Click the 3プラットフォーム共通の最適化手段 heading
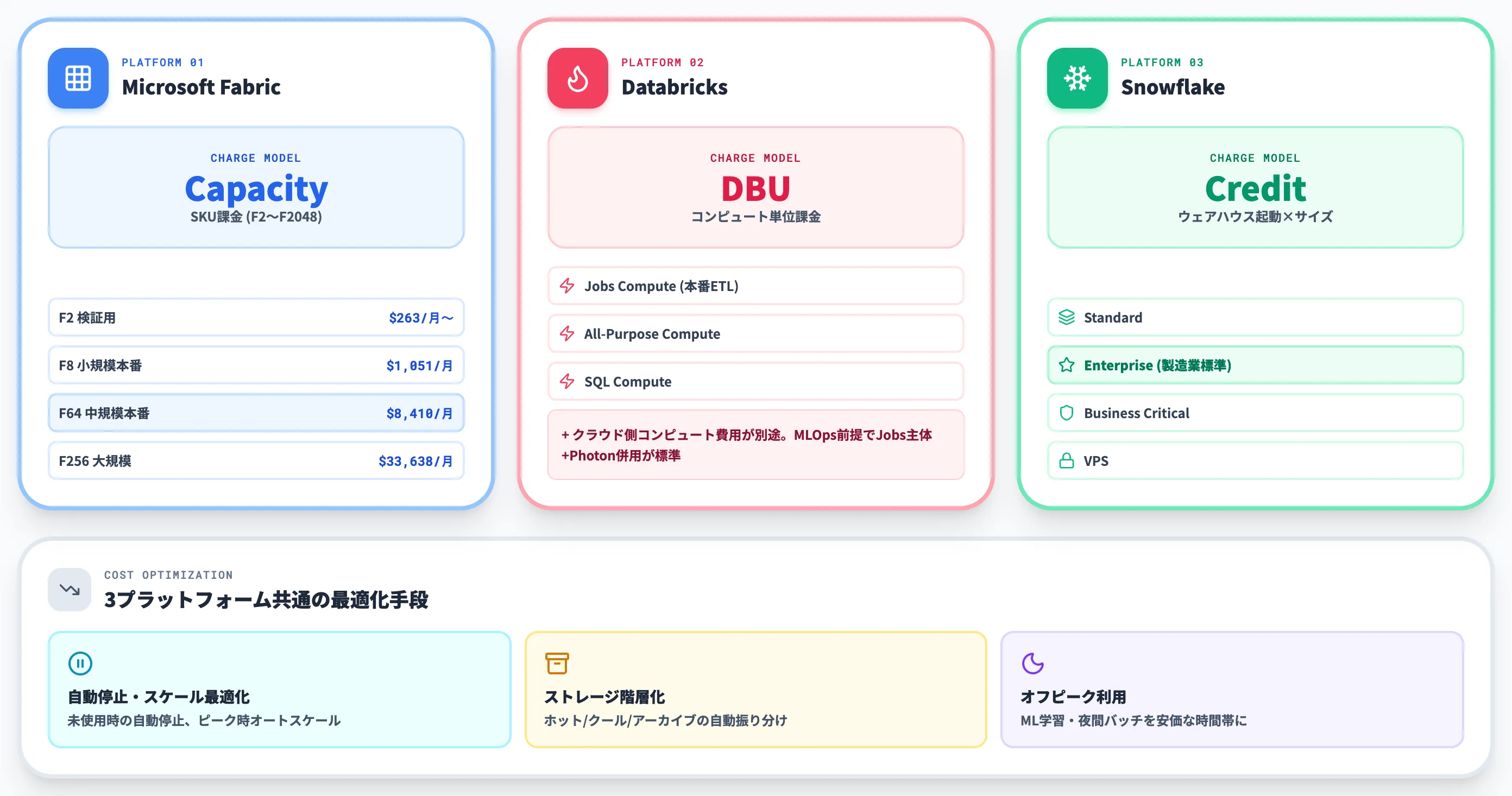The width and height of the screenshot is (1512, 796). pos(266,600)
